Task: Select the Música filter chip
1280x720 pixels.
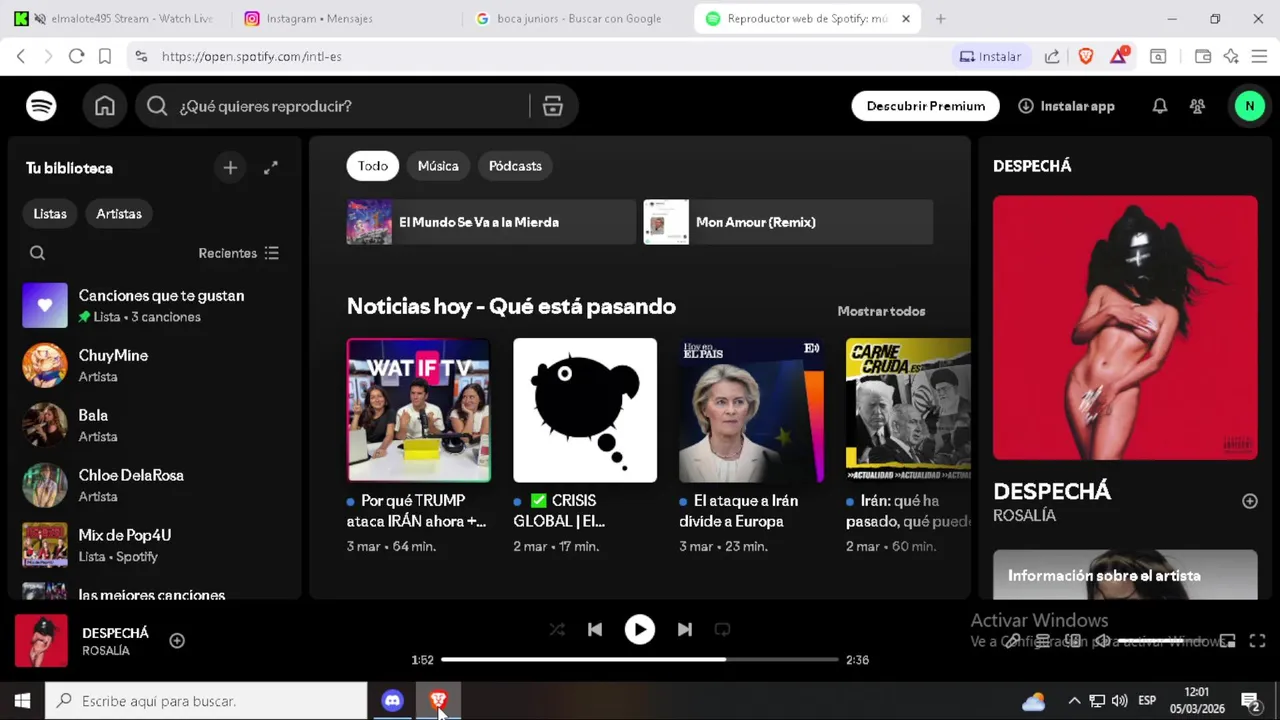Action: 438,166
